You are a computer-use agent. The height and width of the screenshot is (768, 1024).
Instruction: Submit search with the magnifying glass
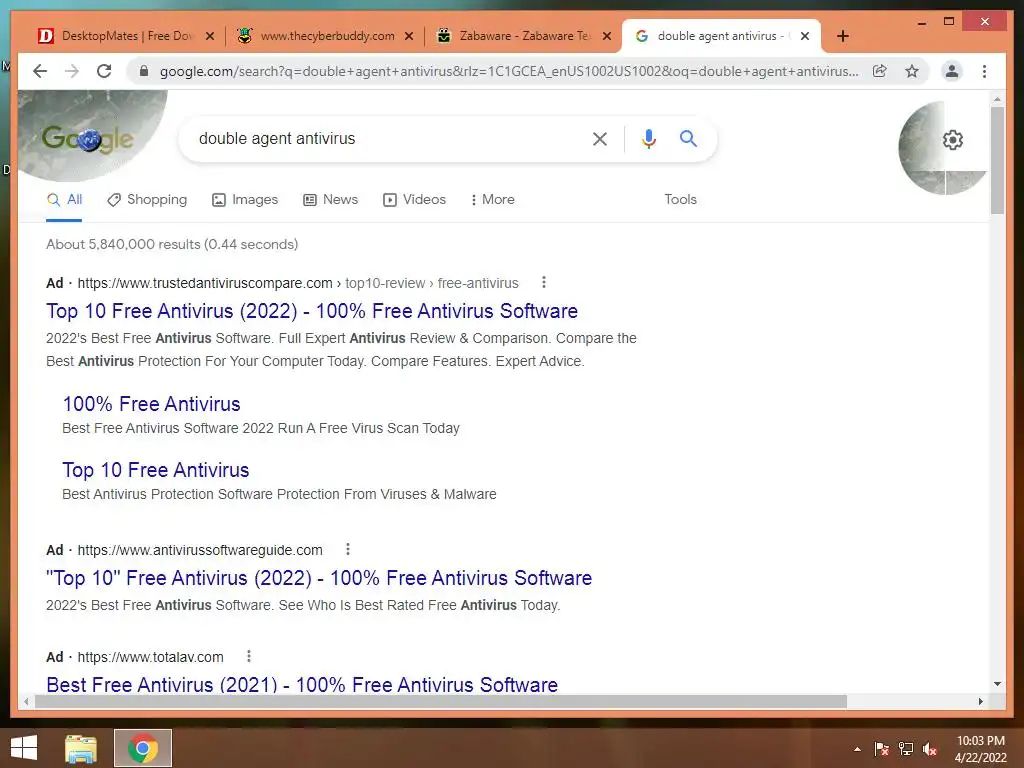pos(688,138)
